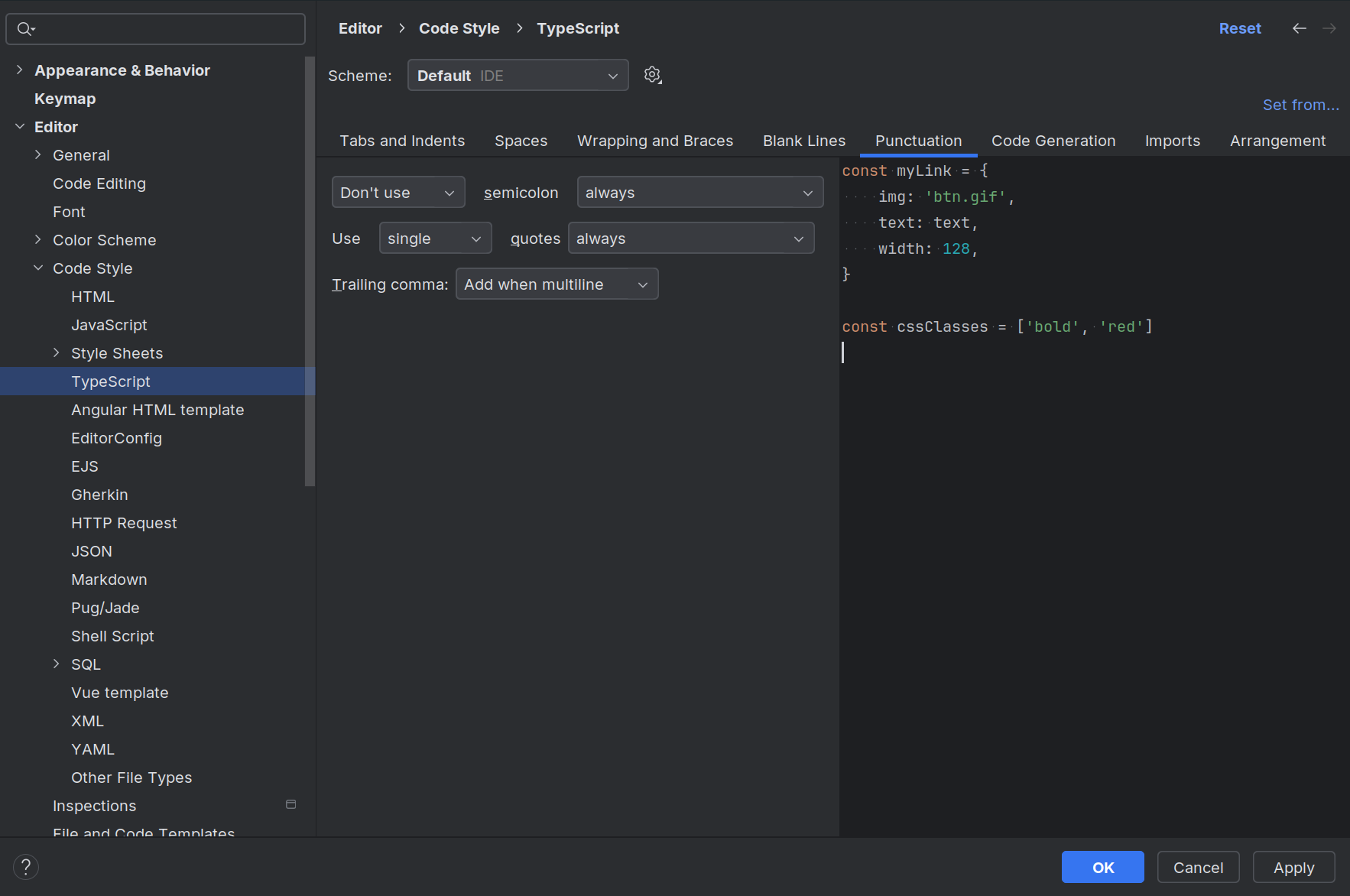
Task: Click the Apply button
Action: [x=1293, y=867]
